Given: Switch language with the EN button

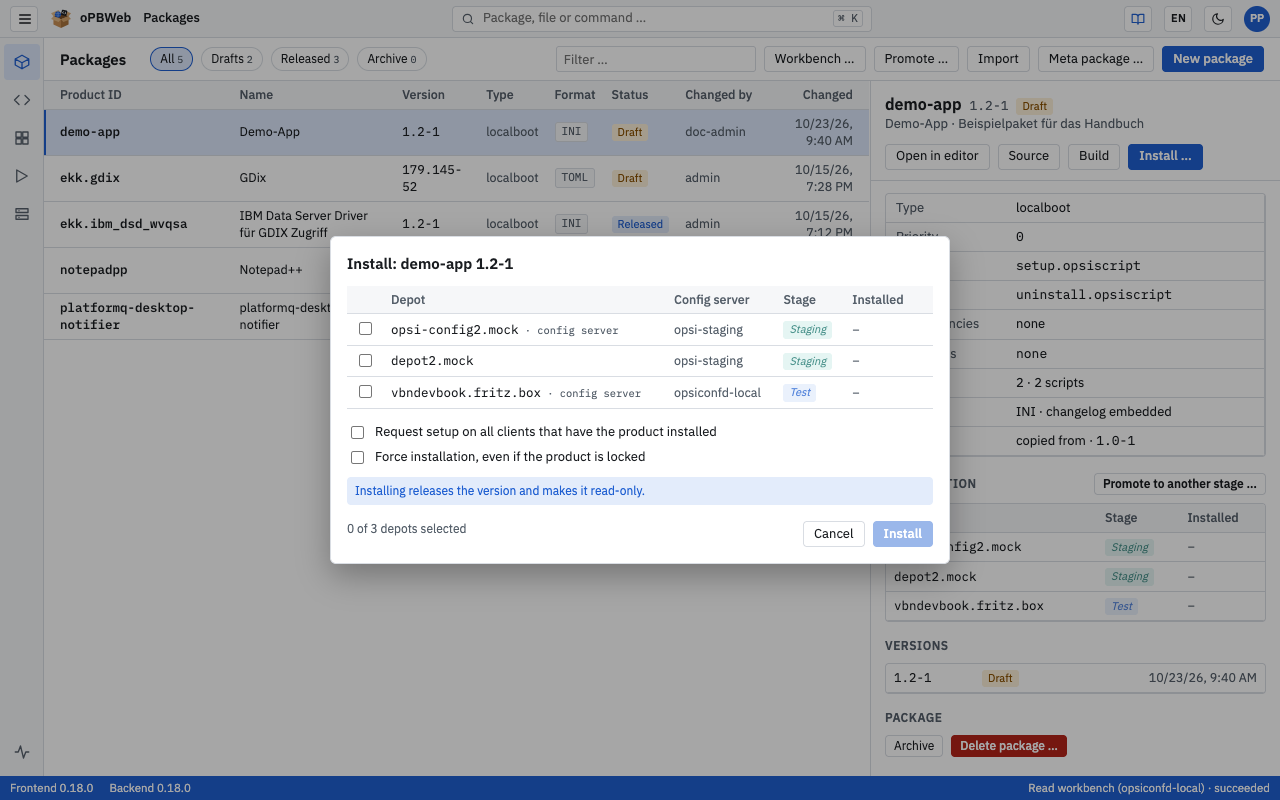Looking at the screenshot, I should point(1178,18).
